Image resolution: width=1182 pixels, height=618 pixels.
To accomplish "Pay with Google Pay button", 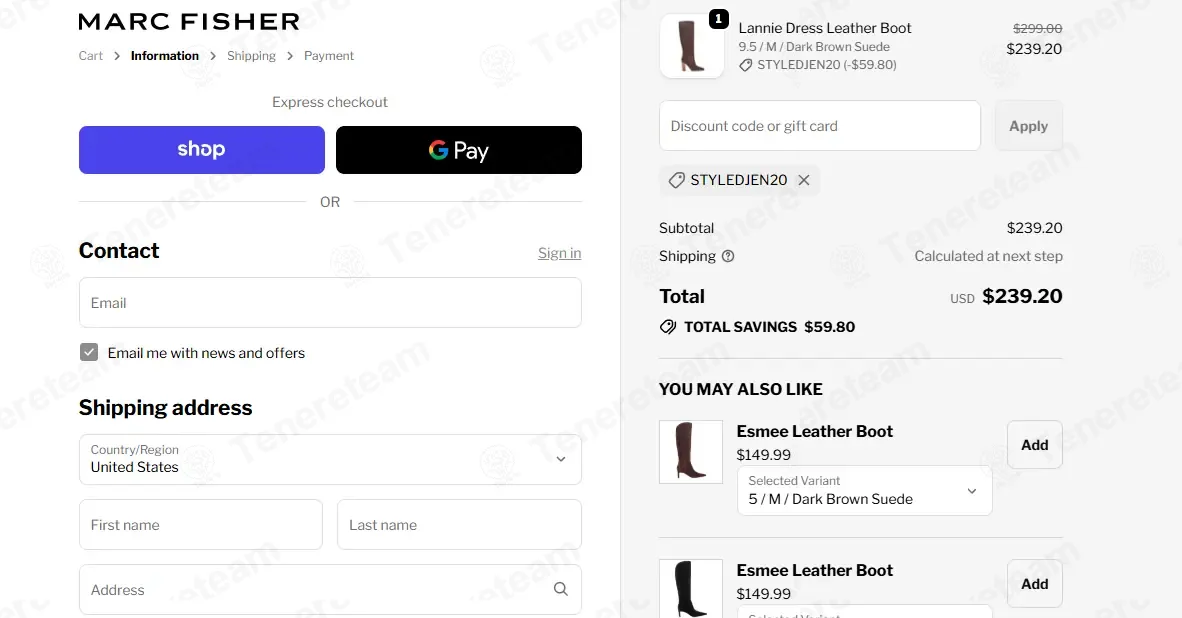I will (458, 150).
